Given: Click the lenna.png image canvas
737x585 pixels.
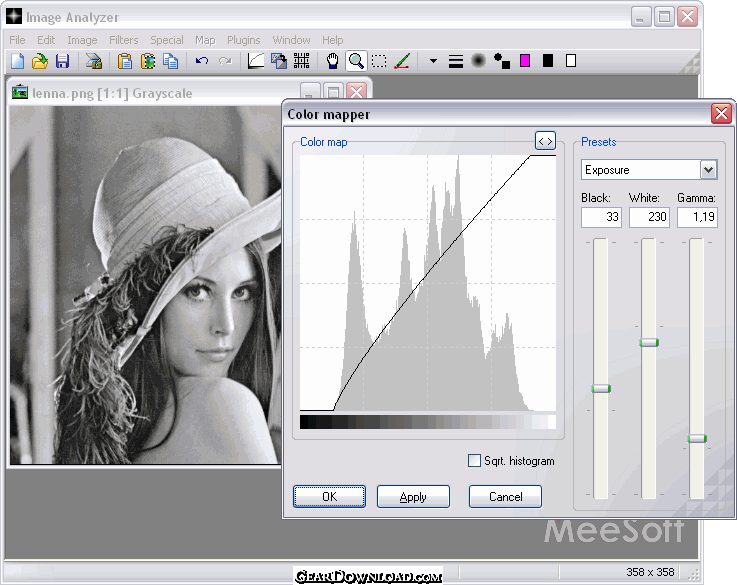Looking at the screenshot, I should point(145,285).
